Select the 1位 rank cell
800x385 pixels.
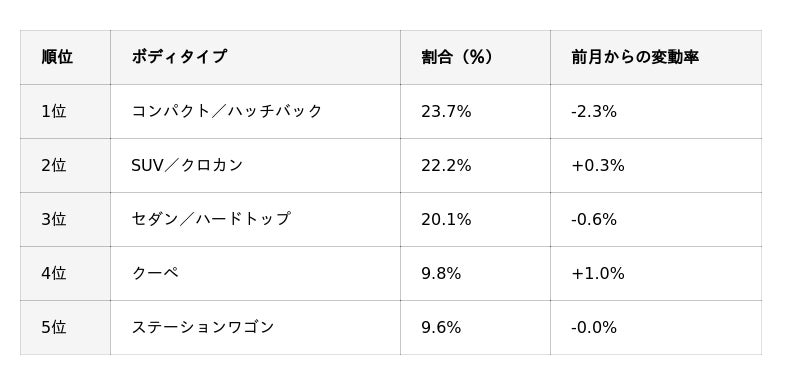(65, 111)
